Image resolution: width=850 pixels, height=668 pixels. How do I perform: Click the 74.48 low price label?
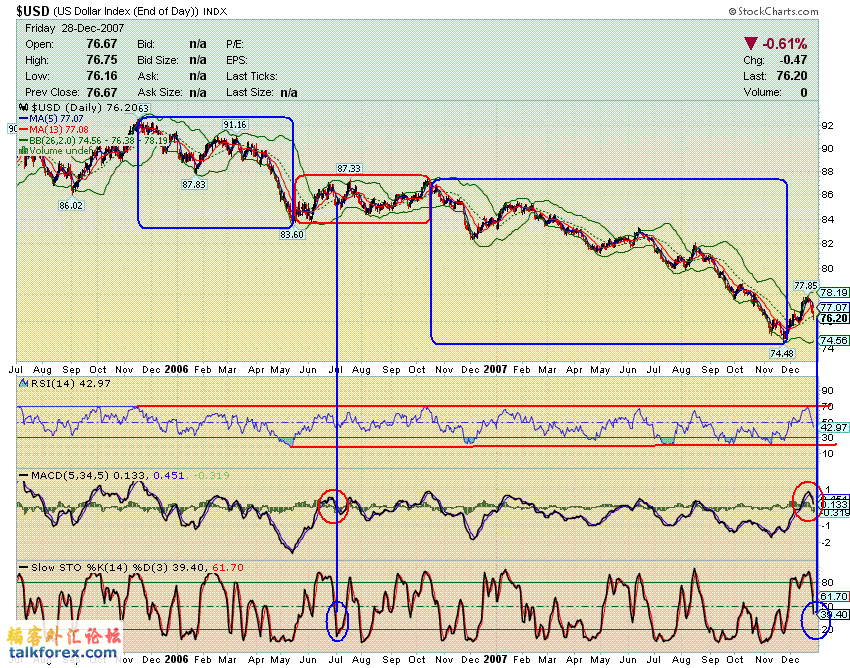pos(782,353)
